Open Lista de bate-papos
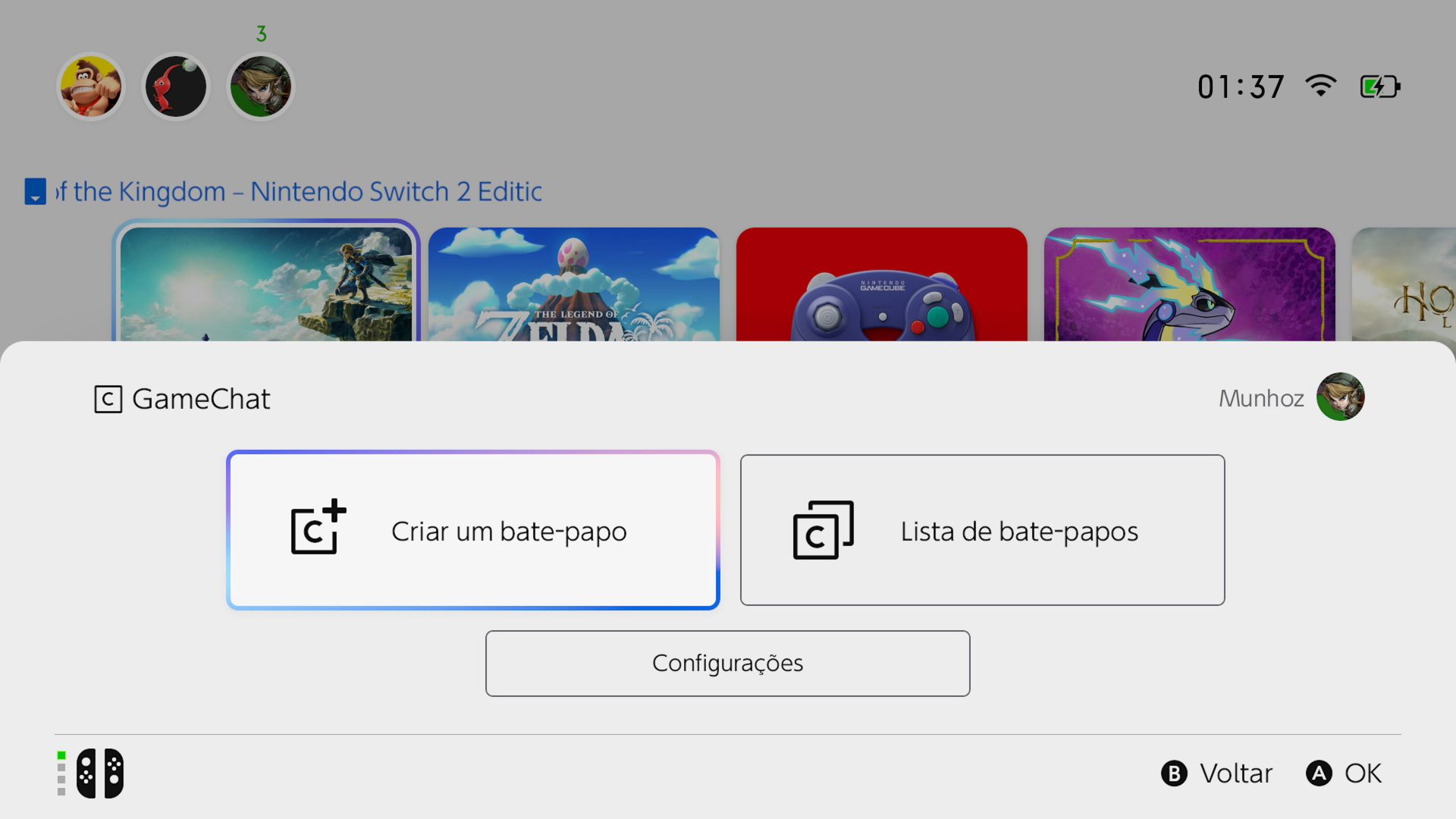The width and height of the screenshot is (1456, 819). (x=982, y=530)
